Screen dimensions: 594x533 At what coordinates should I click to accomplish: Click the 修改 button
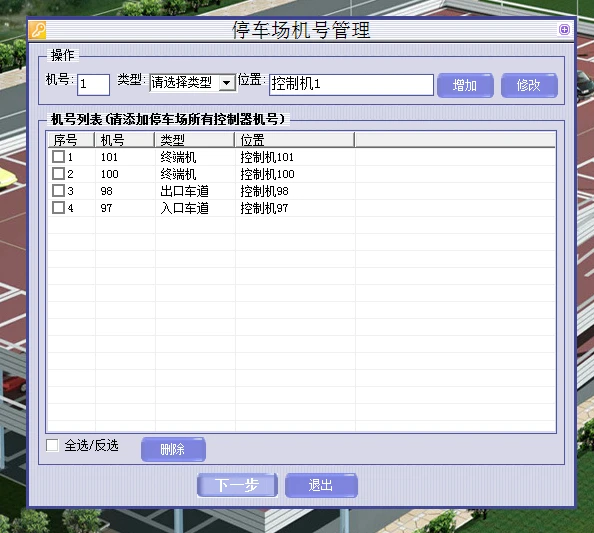coord(529,85)
